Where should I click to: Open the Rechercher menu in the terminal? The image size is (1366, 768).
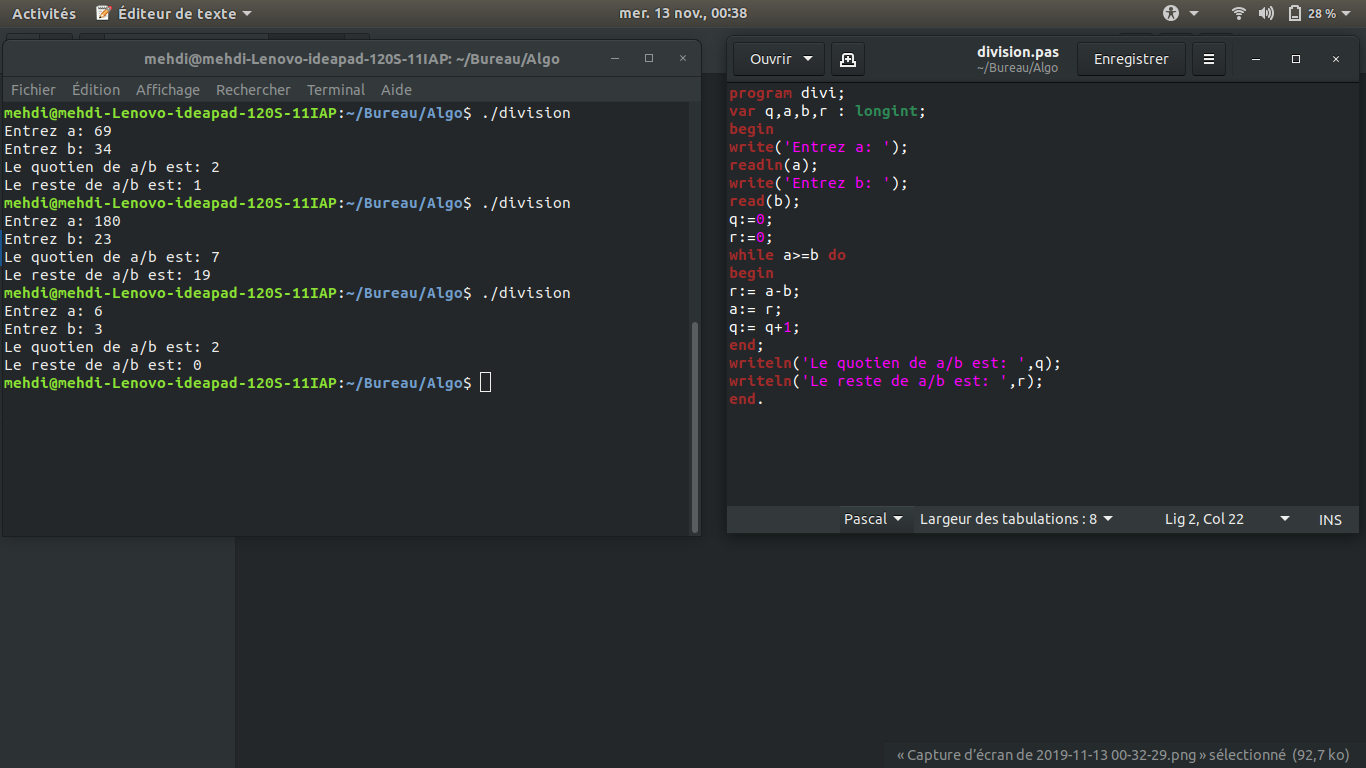click(x=253, y=90)
